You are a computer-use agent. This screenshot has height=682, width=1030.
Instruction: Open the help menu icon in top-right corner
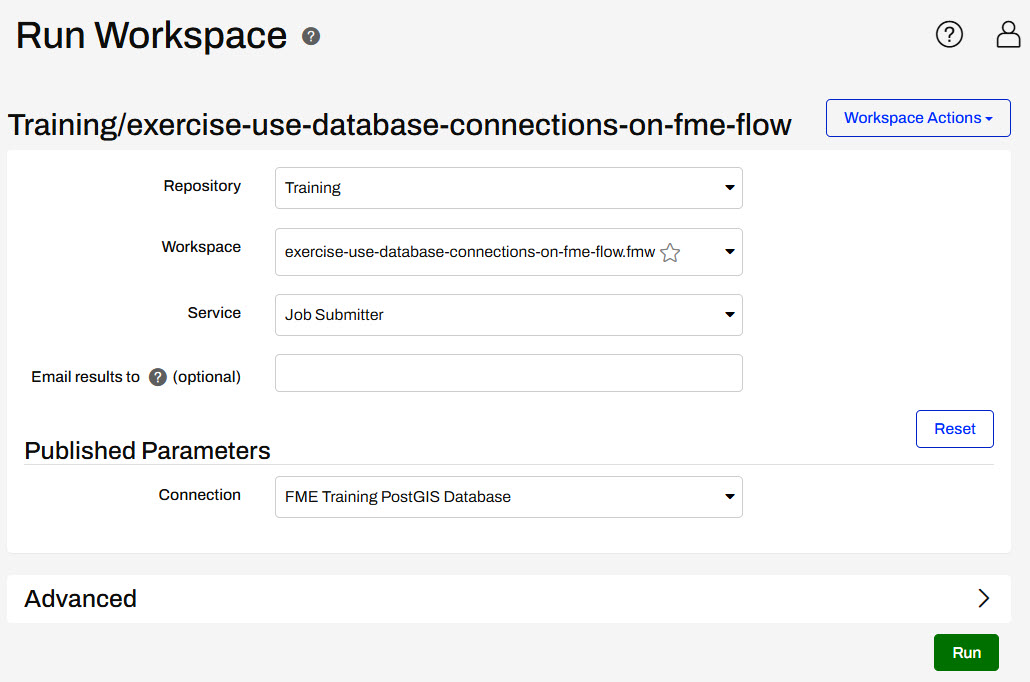click(x=948, y=35)
